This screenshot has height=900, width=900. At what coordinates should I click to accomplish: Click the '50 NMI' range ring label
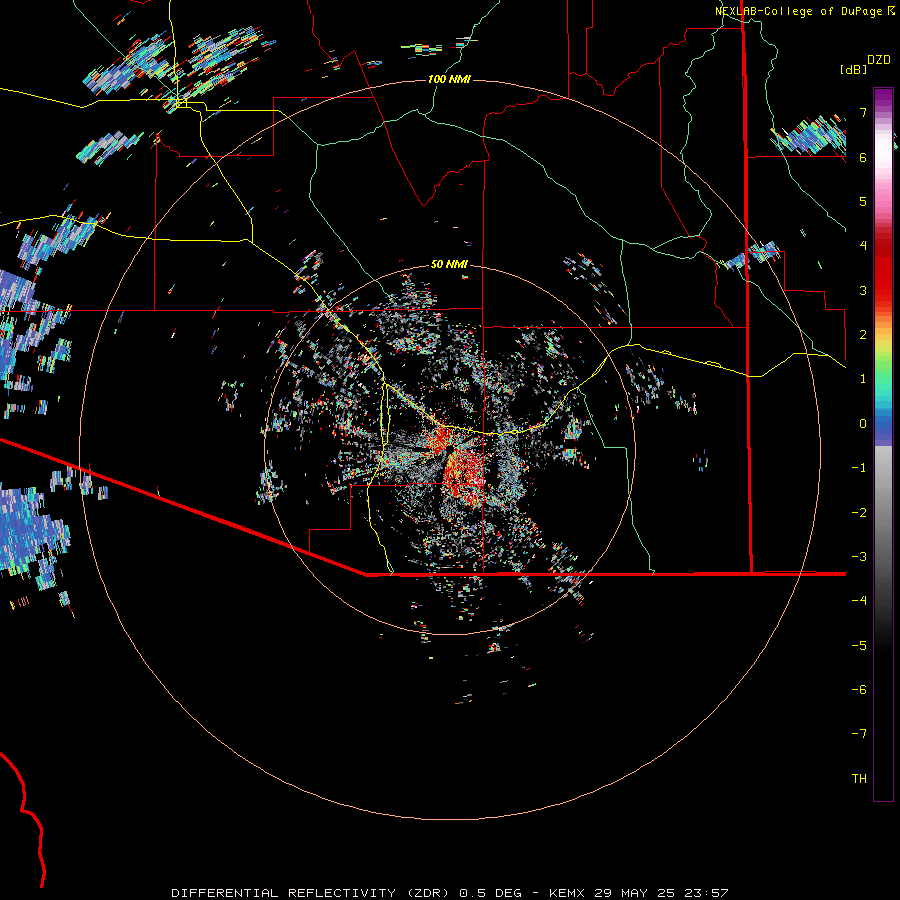point(449,264)
